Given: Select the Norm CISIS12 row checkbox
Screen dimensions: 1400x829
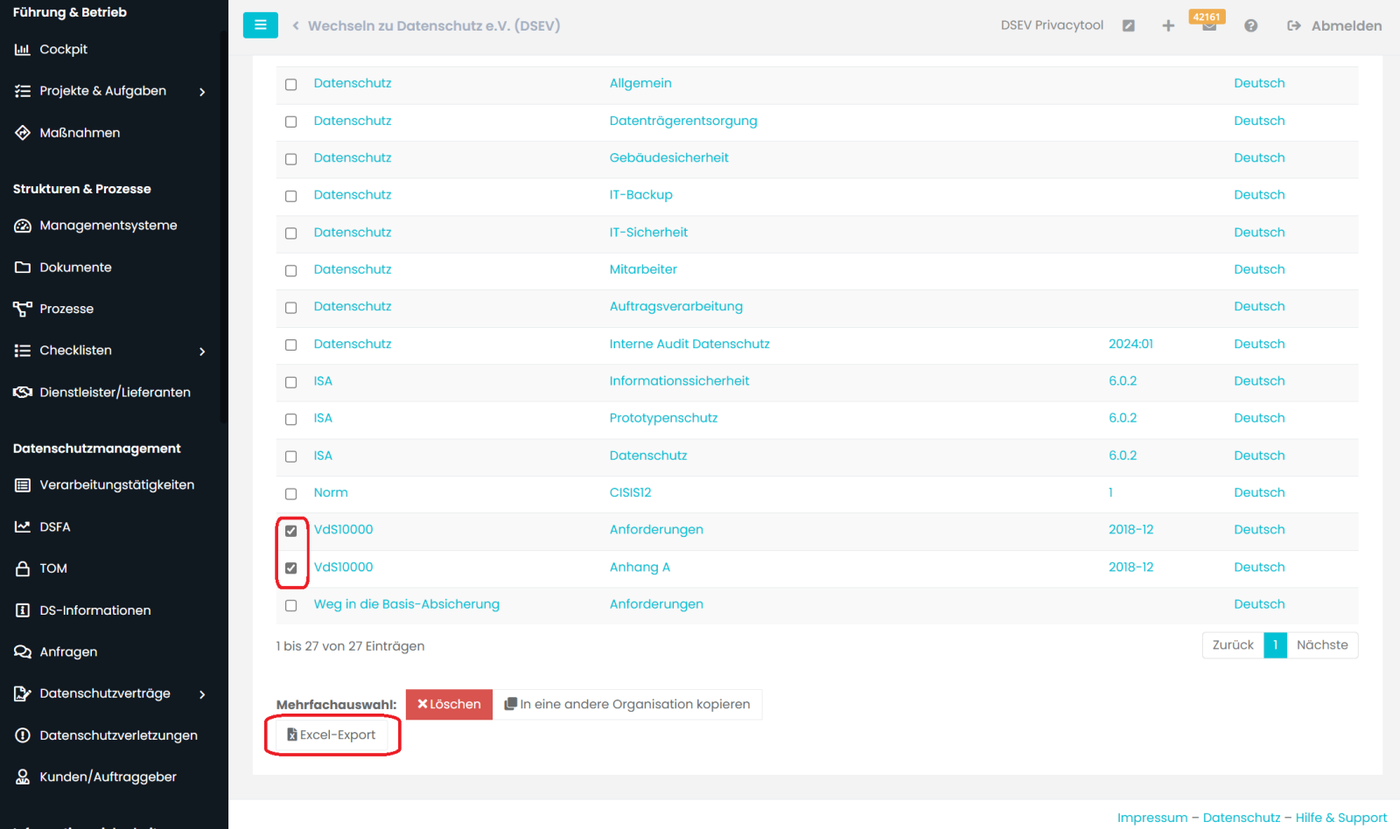Looking at the screenshot, I should pyautogui.click(x=291, y=493).
